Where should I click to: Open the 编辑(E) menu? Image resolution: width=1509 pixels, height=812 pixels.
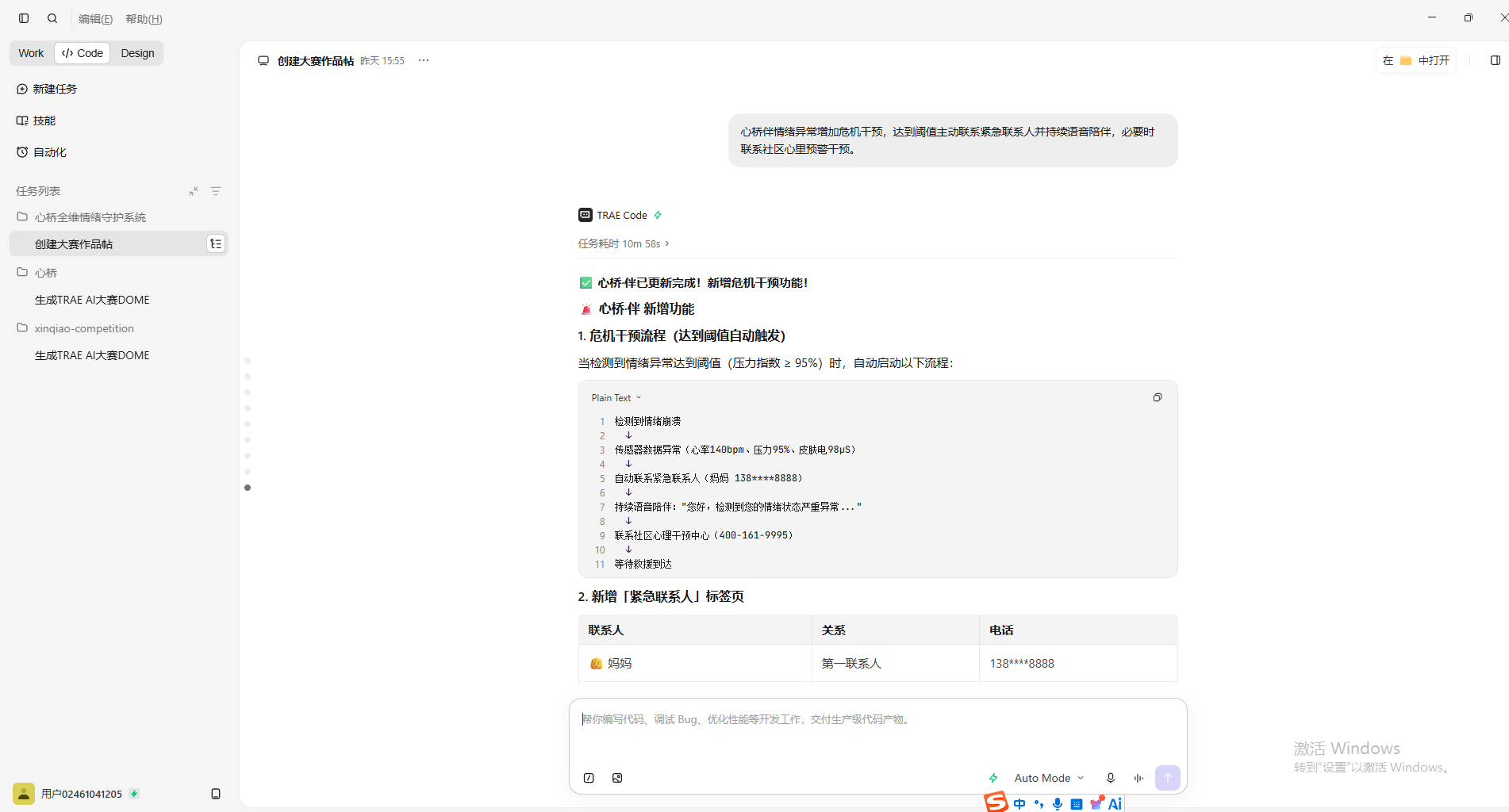tap(95, 19)
